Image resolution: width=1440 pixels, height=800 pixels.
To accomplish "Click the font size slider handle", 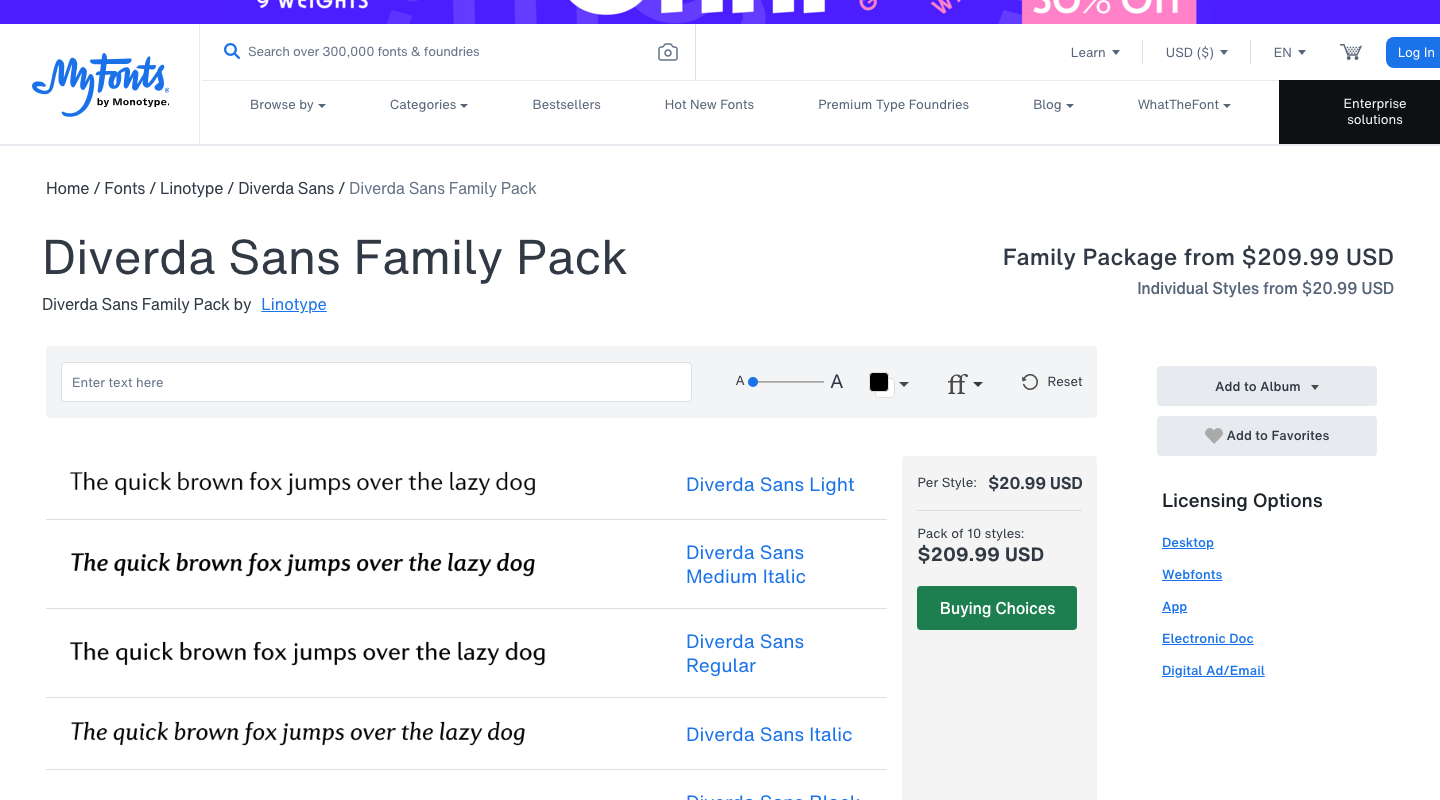I will pos(753,382).
